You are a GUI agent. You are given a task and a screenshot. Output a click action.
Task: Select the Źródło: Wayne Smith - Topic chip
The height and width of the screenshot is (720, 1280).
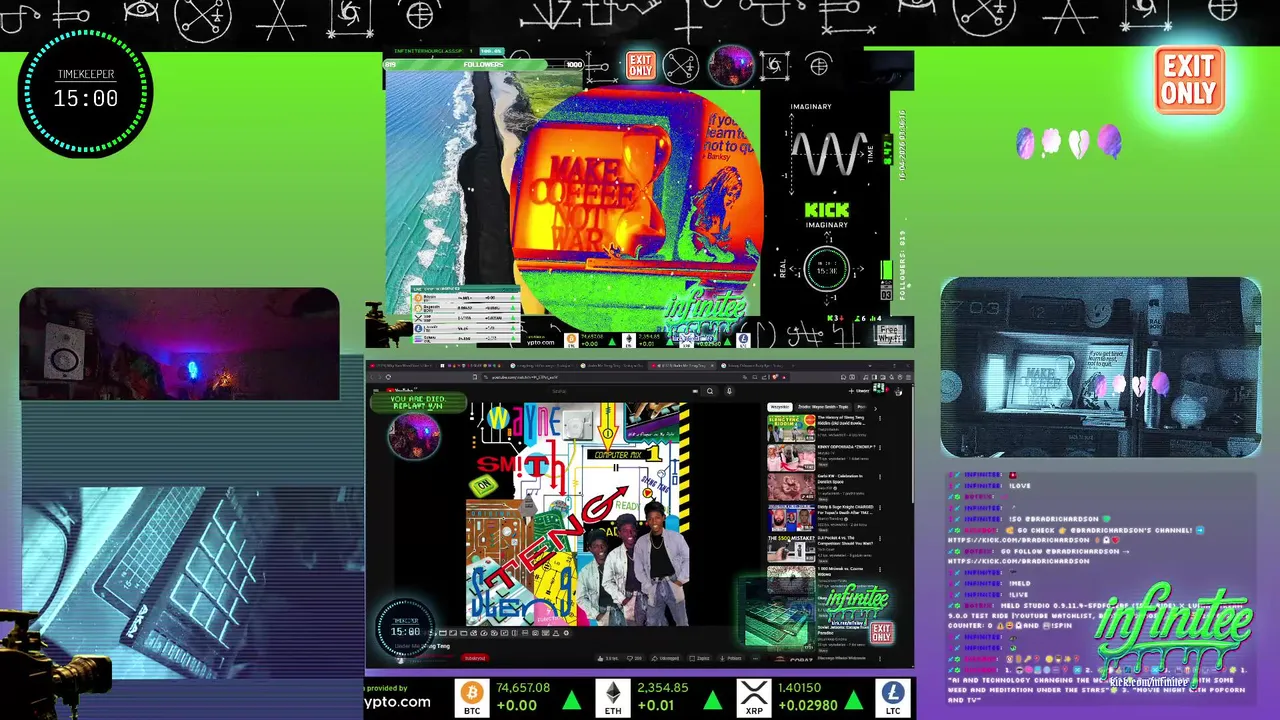point(822,407)
